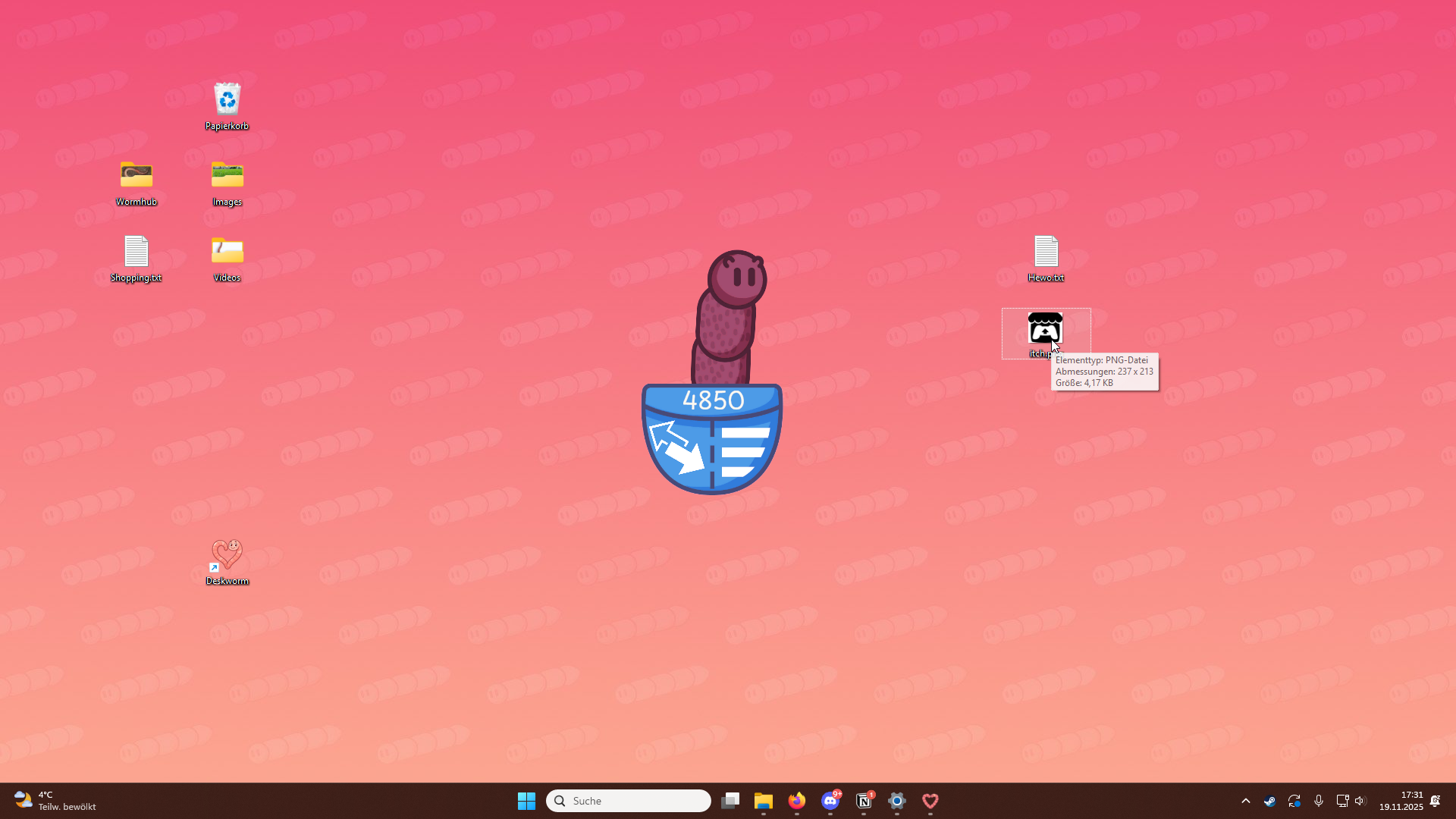
Task: Open Discord from the taskbar
Action: [830, 801]
